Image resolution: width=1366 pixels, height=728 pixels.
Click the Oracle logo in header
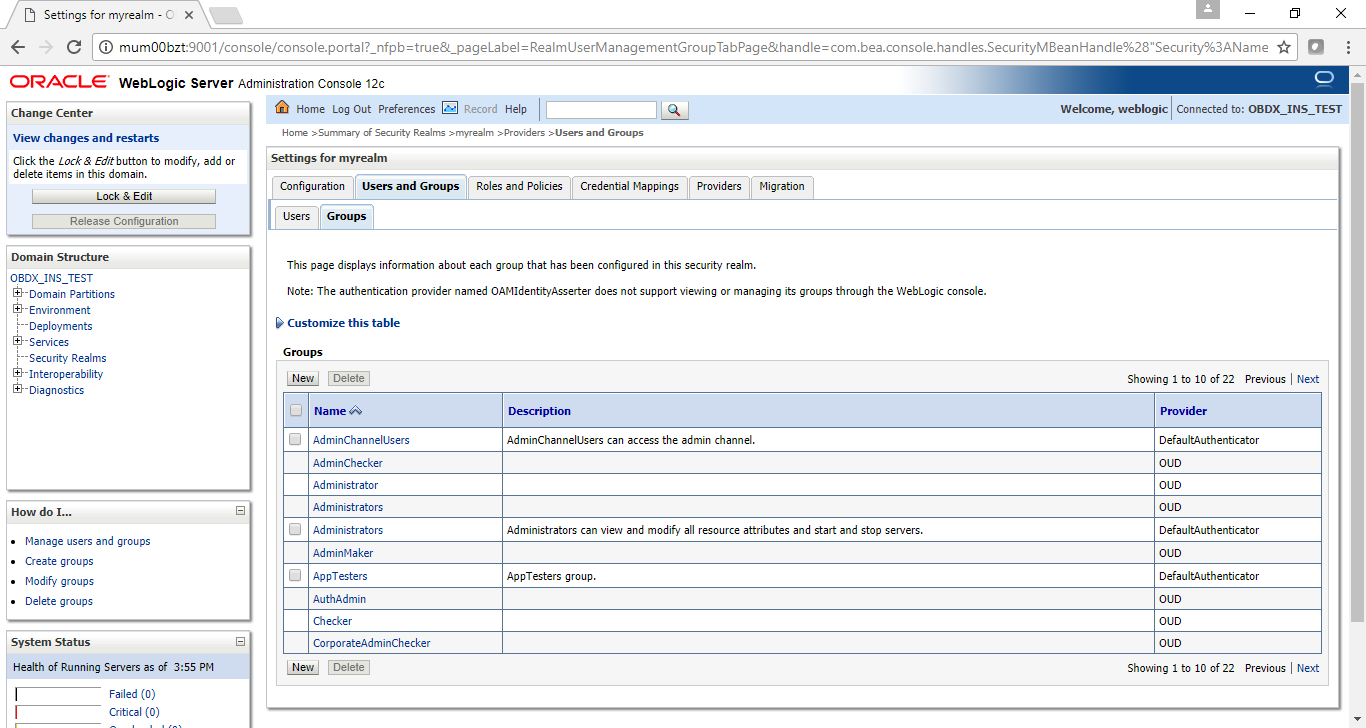pos(59,81)
